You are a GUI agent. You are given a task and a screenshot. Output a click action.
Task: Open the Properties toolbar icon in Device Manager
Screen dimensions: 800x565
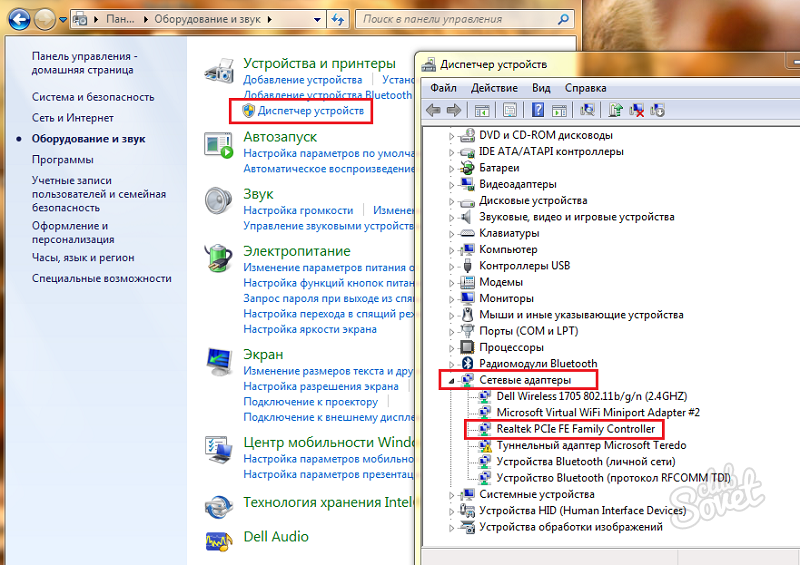click(x=509, y=110)
